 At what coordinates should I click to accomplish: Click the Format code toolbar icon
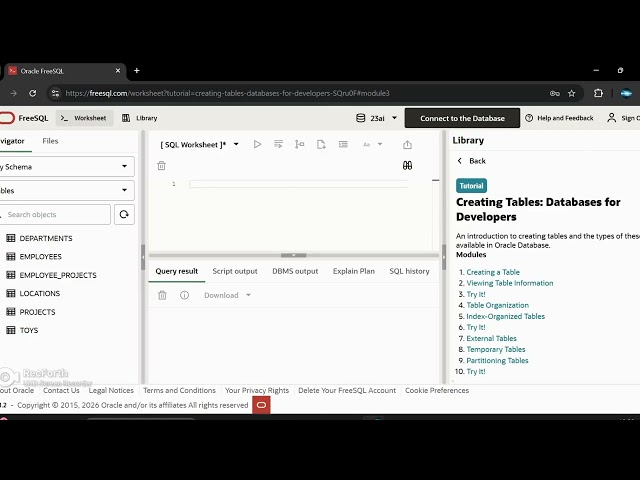pos(343,144)
